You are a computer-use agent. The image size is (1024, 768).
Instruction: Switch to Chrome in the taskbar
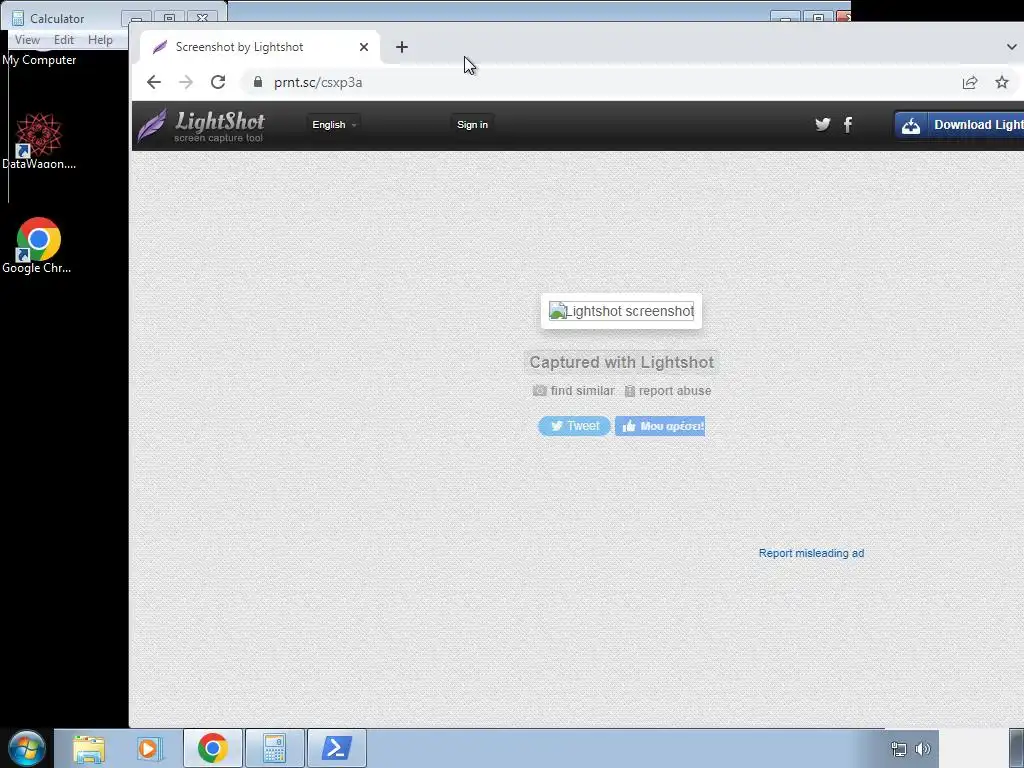coord(212,748)
